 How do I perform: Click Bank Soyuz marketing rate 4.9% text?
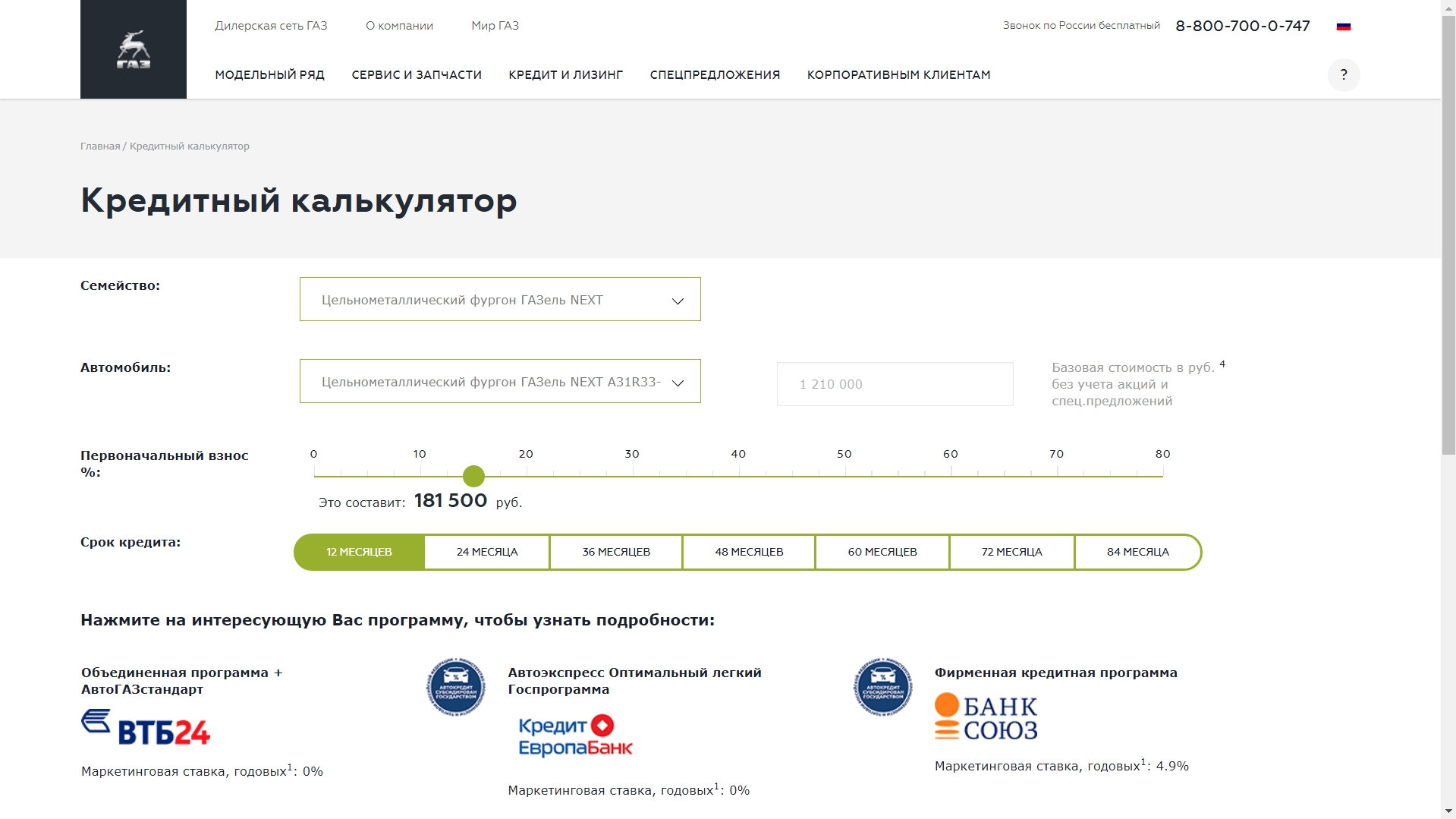click(x=1061, y=766)
